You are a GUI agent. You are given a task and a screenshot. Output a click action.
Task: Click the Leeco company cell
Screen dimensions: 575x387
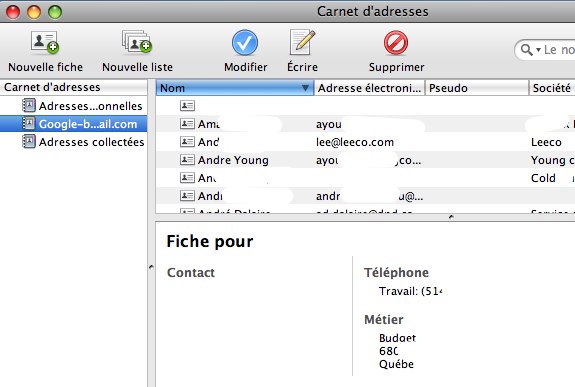pos(546,142)
